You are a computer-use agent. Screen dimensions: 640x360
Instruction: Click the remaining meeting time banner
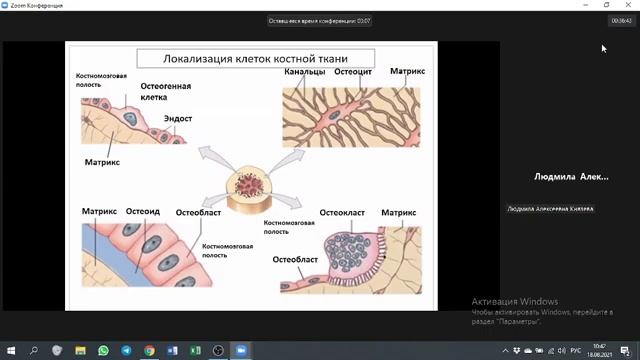320,21
